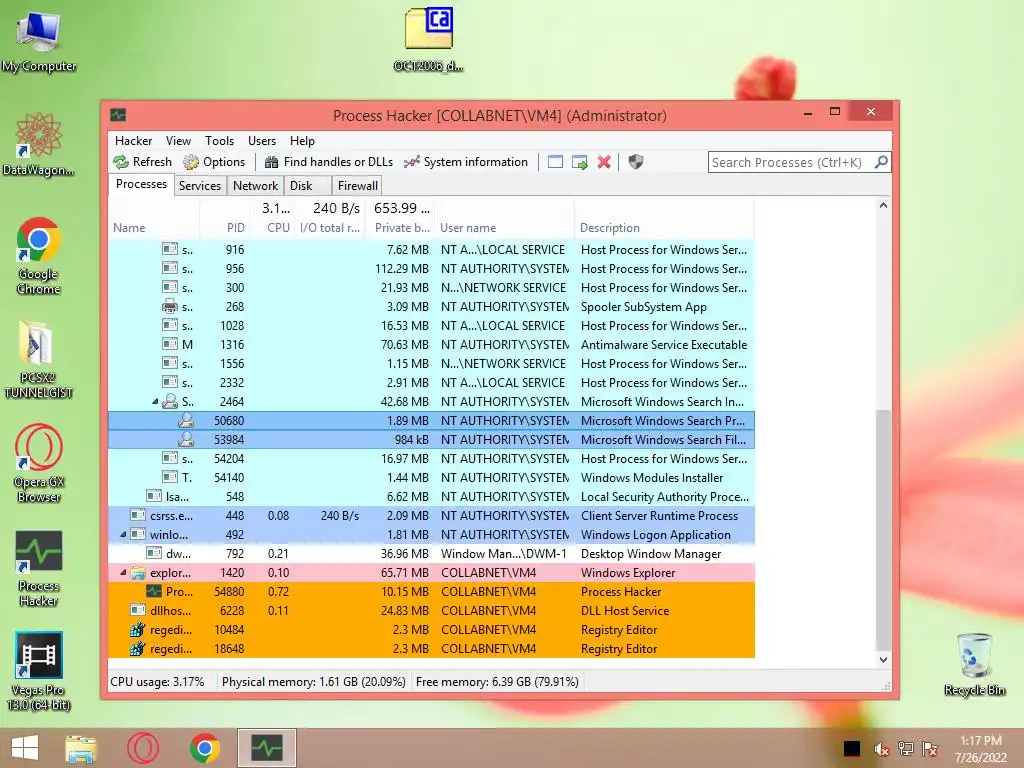Open the Users menu
The image size is (1024, 768).
pos(262,141)
